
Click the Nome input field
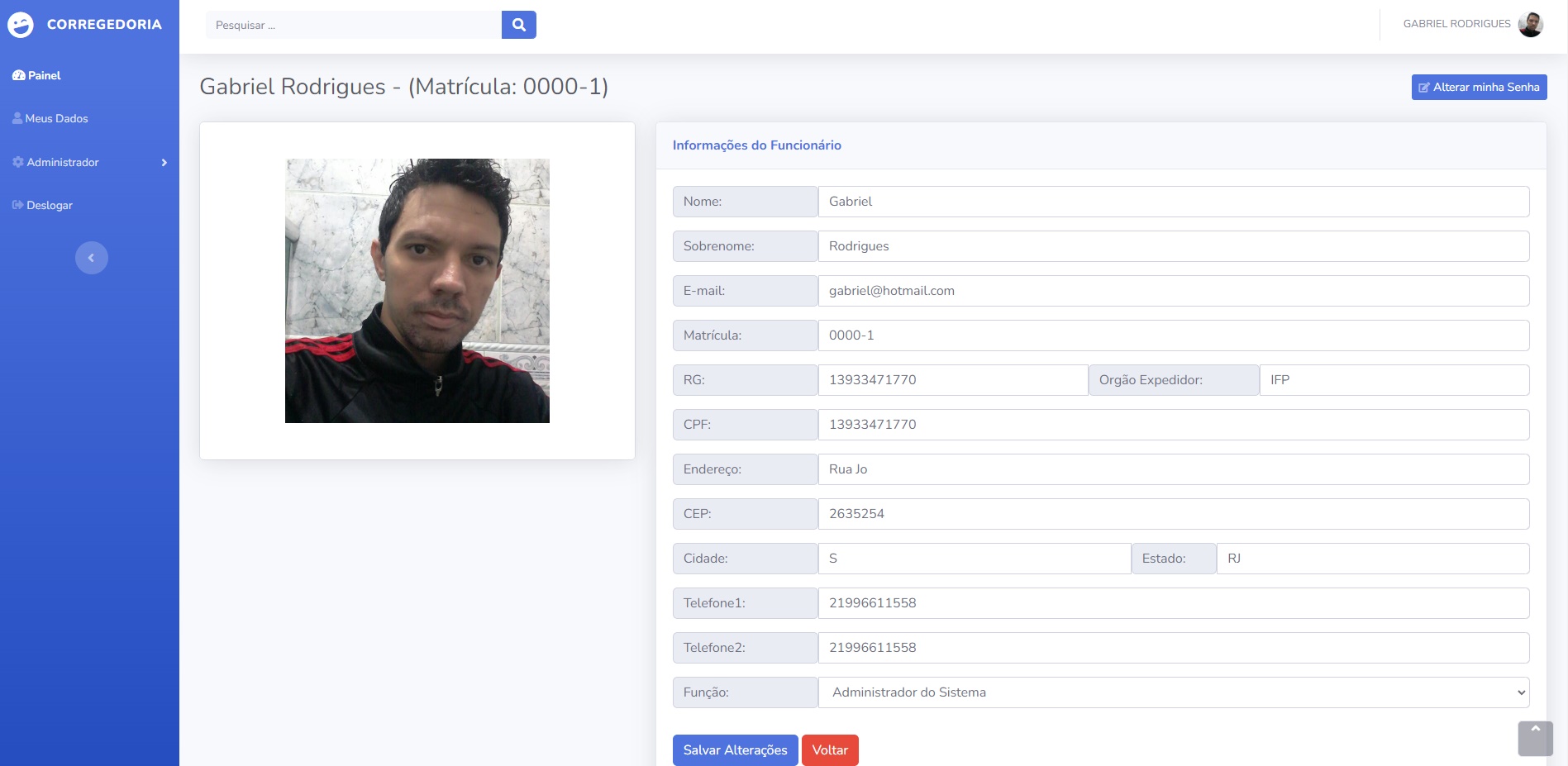tap(1174, 202)
